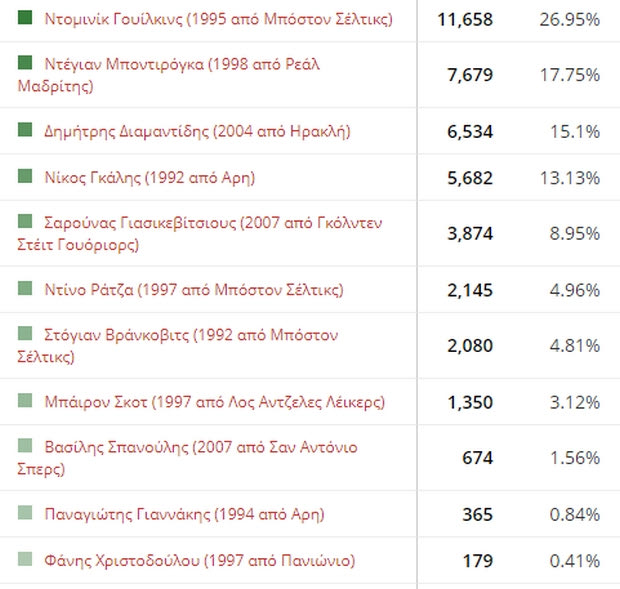Image resolution: width=620 pixels, height=589 pixels.
Task: Open the Ντέγιαν Μποντιρόγκα poll result link
Action: pyautogui.click(x=169, y=75)
